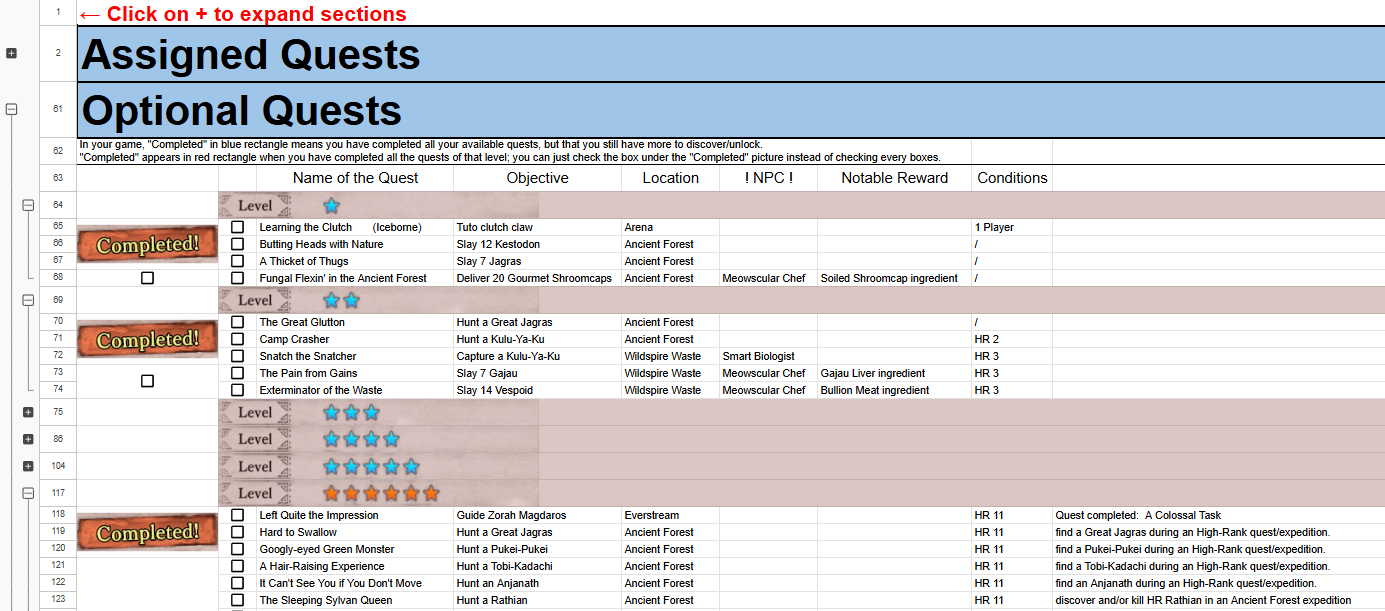Click the one-star Completed! banner image
This screenshot has height=611, width=1385.
tap(147, 245)
